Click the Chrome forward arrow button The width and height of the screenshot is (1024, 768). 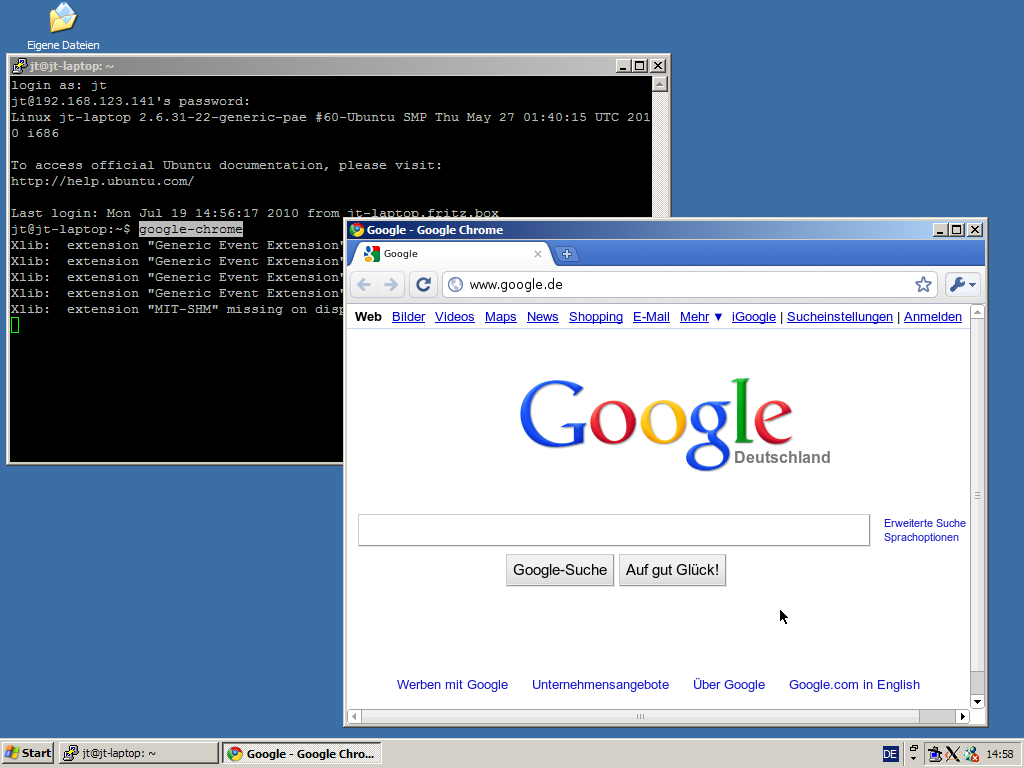(391, 285)
